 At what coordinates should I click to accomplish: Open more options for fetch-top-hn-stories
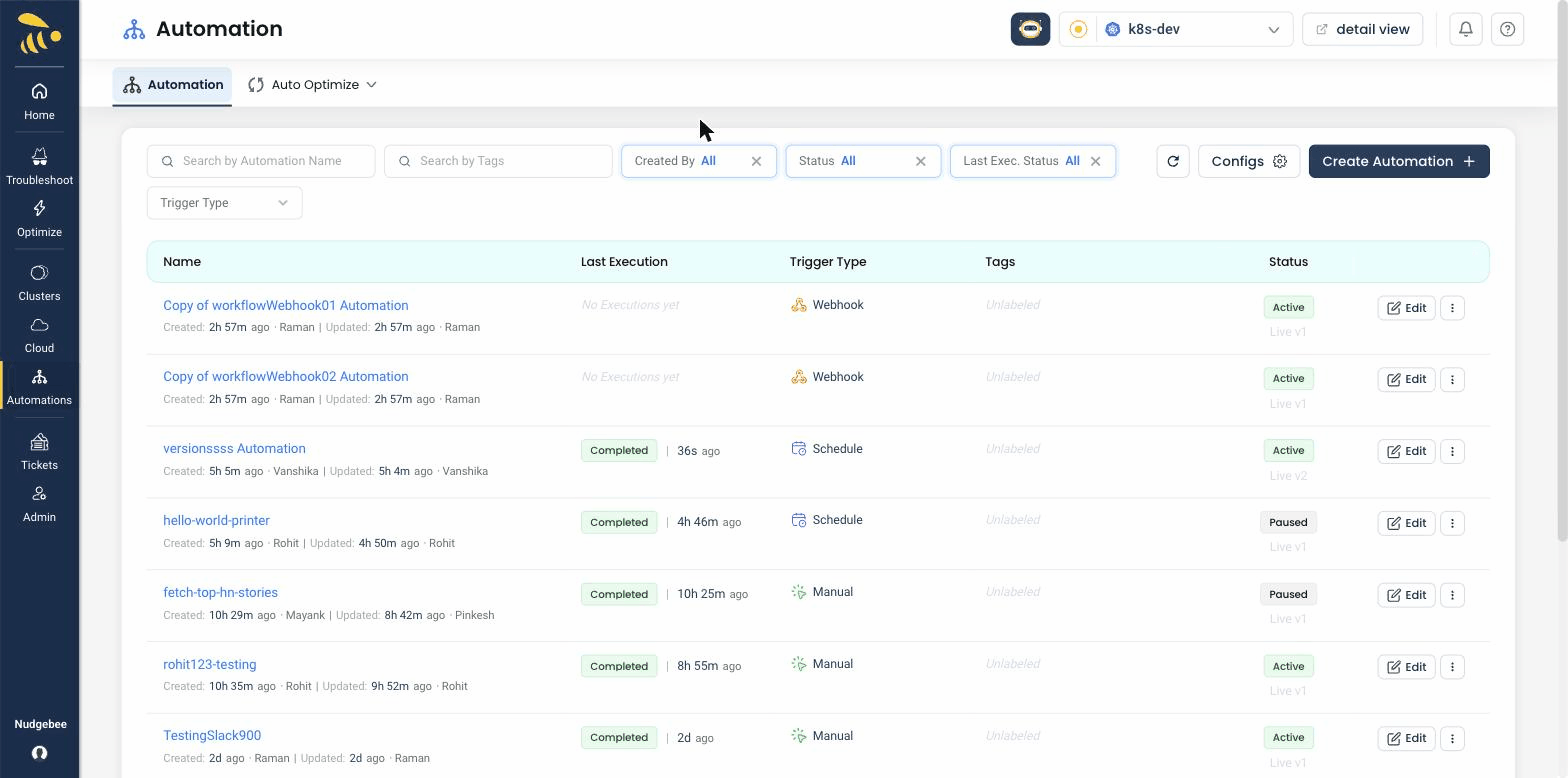pos(1452,595)
